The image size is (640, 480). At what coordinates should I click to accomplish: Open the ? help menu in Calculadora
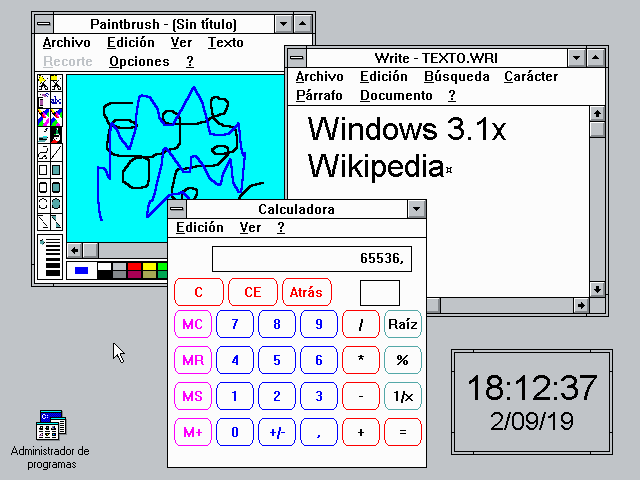(281, 227)
